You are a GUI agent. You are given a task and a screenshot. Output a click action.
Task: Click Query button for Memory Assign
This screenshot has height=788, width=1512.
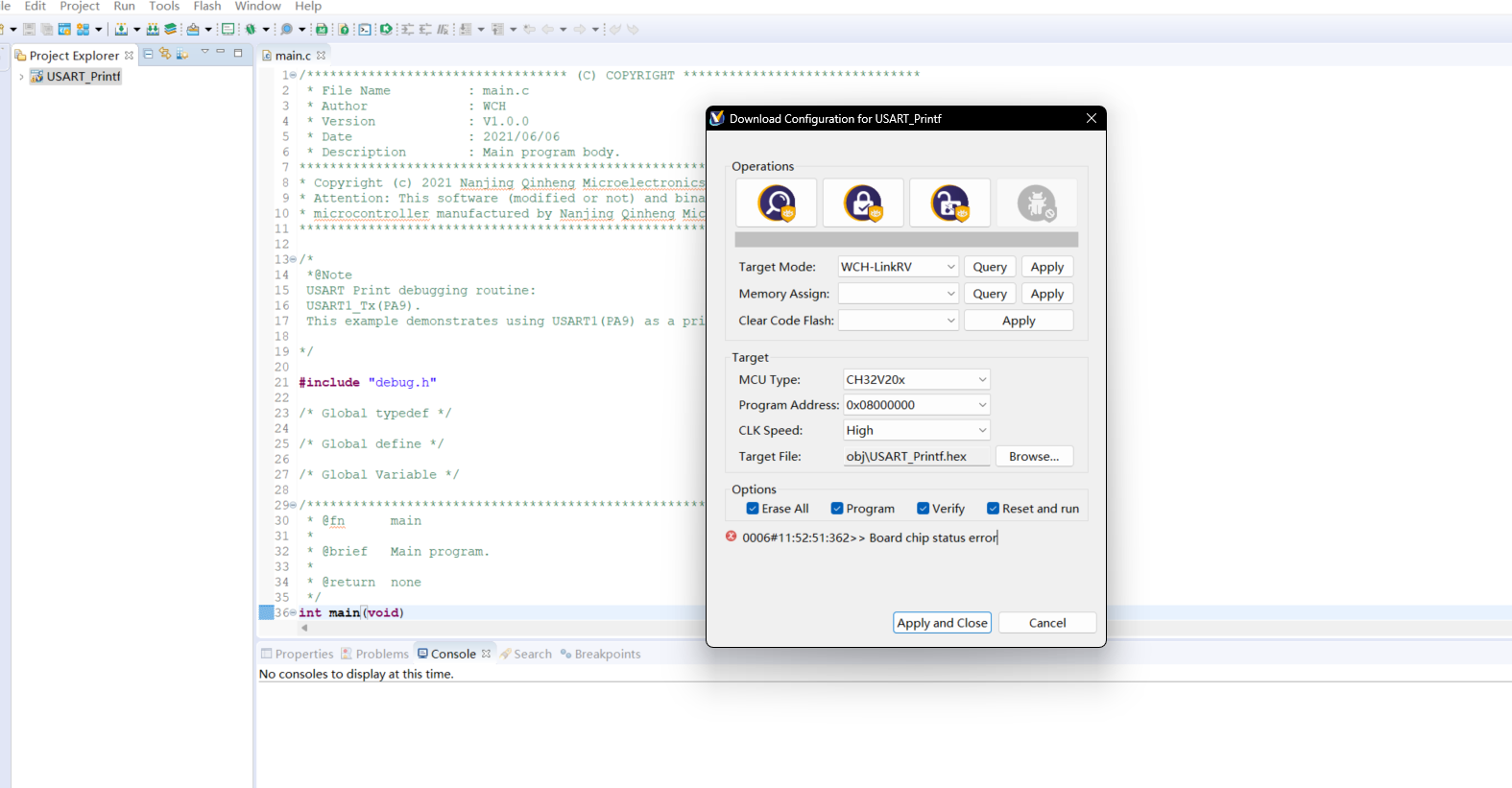[x=990, y=294]
